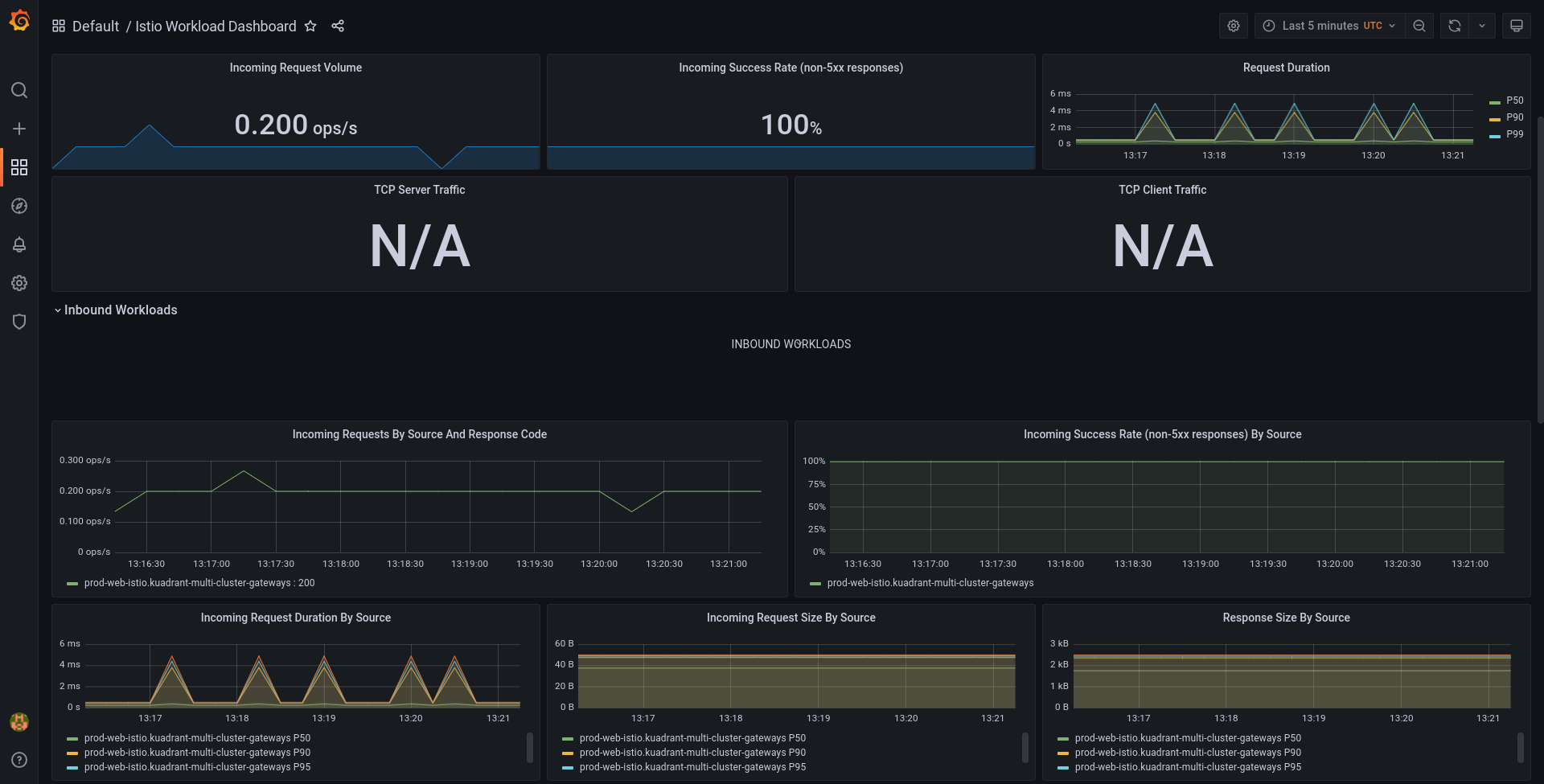Toggle P90 series in Request Duration legend
This screenshot has width=1544, height=784.
click(1514, 117)
